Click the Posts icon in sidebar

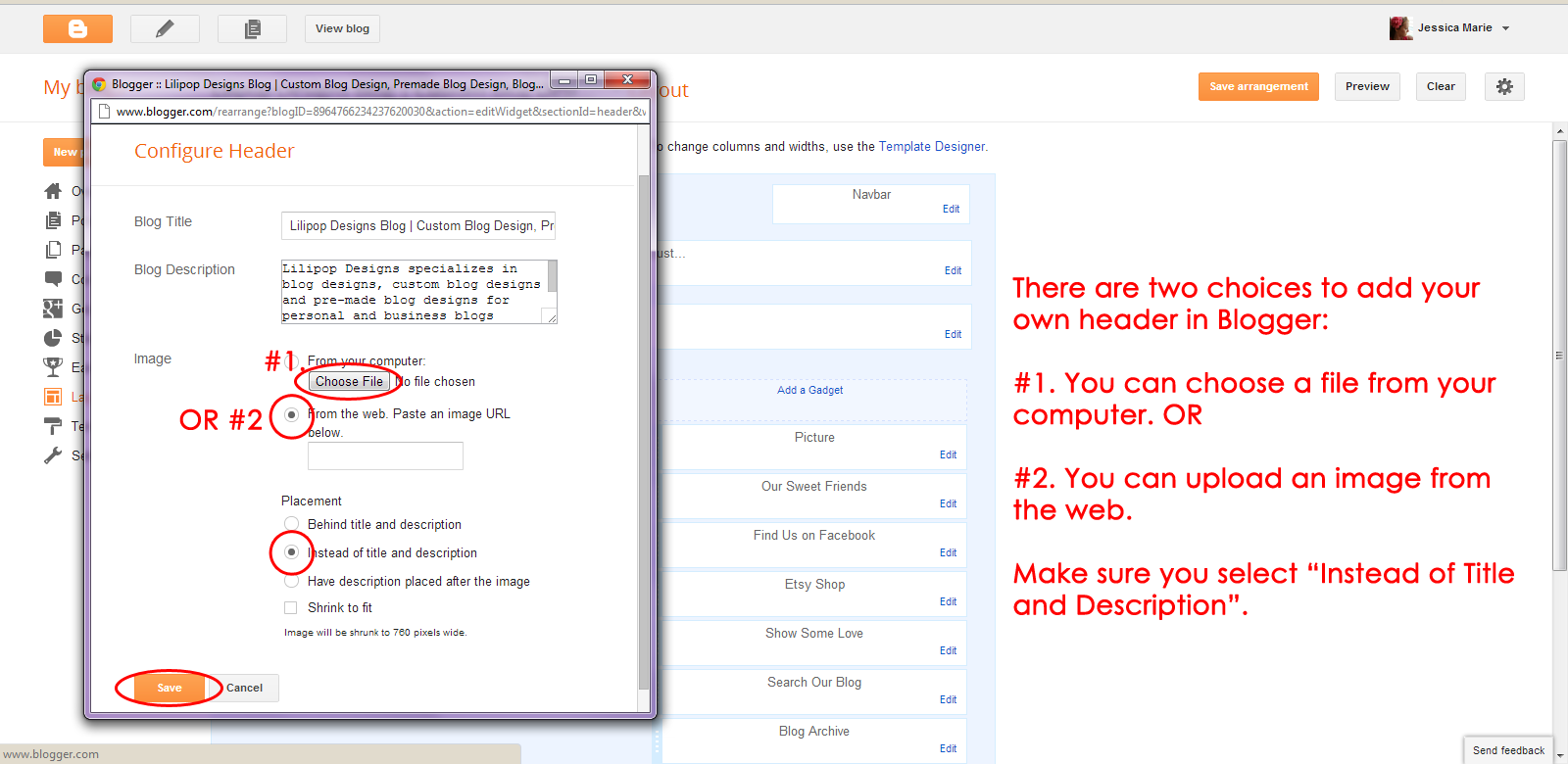pos(53,220)
